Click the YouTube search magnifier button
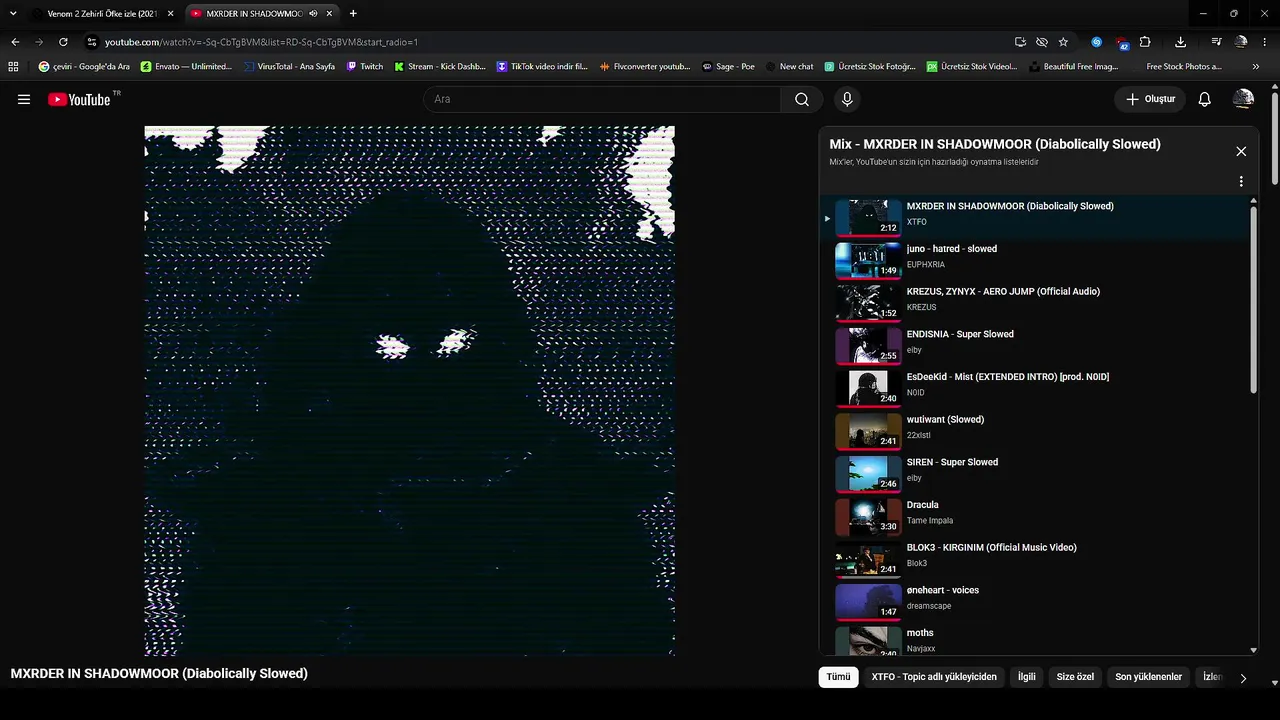This screenshot has height=720, width=1280. click(x=802, y=99)
